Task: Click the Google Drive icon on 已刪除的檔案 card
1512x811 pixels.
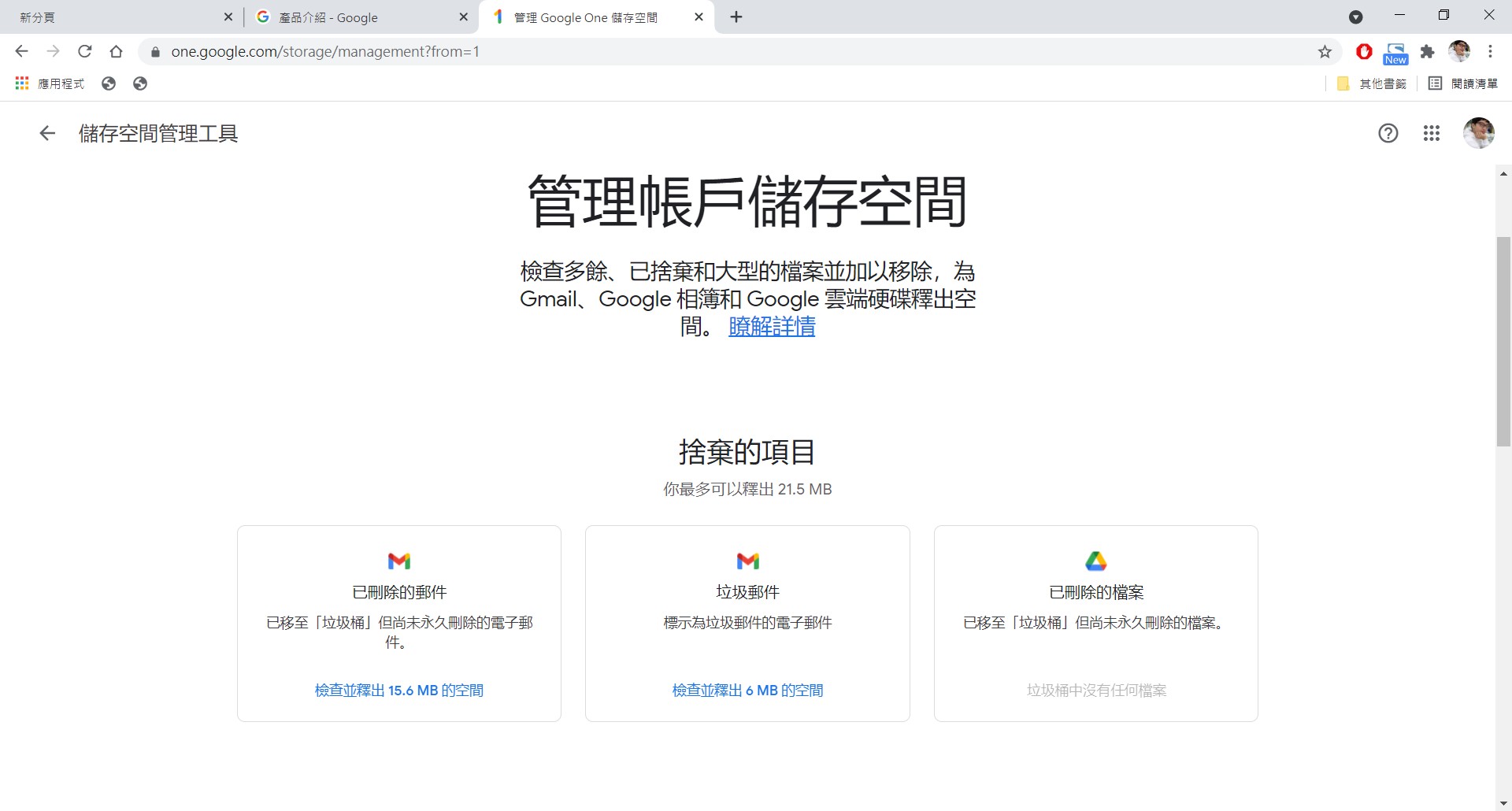Action: click(x=1096, y=561)
